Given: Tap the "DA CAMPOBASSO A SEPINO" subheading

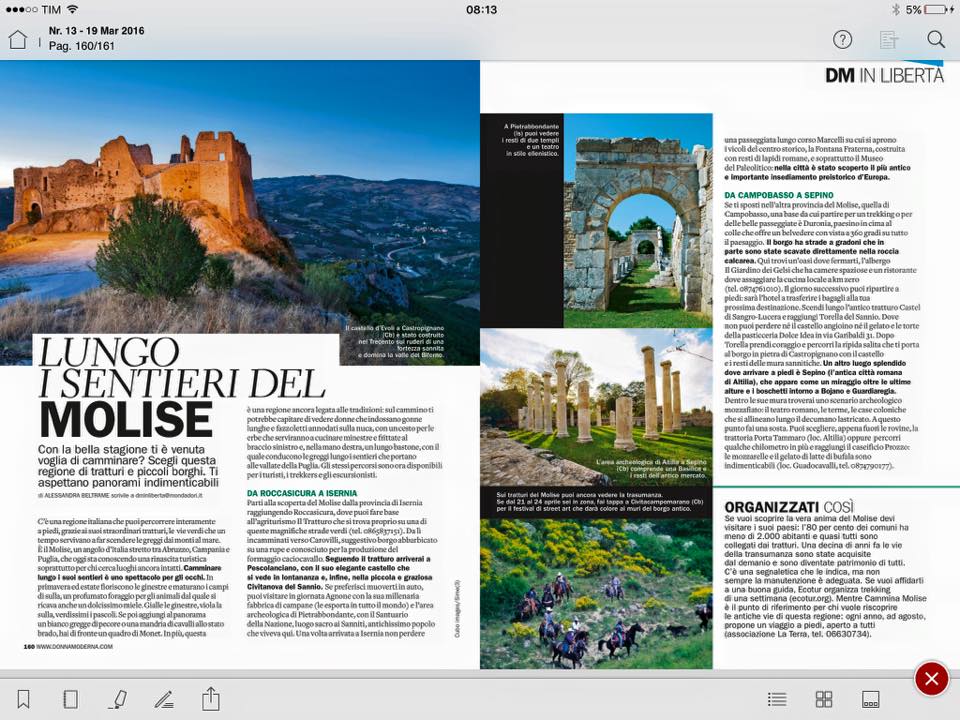Looking at the screenshot, I should pyautogui.click(x=779, y=195).
